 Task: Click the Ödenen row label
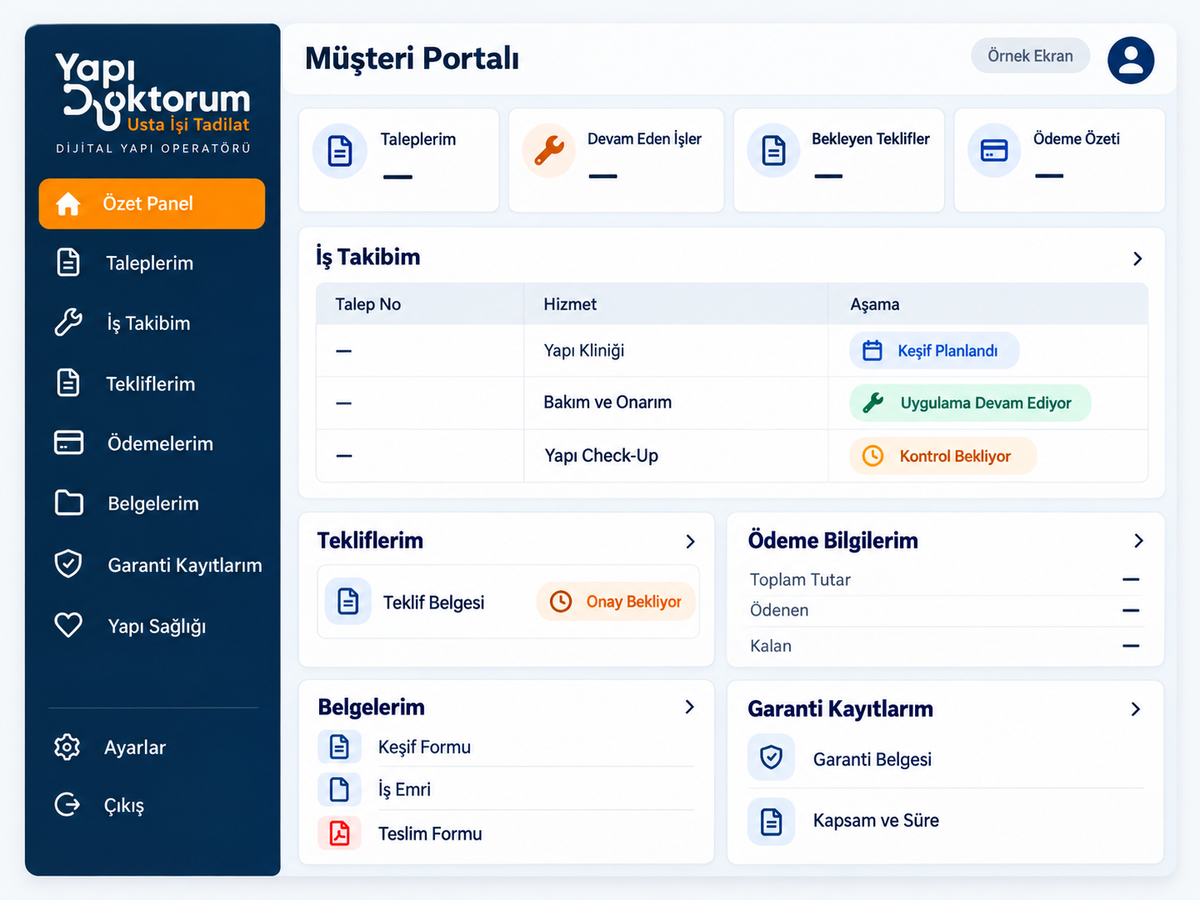(779, 610)
